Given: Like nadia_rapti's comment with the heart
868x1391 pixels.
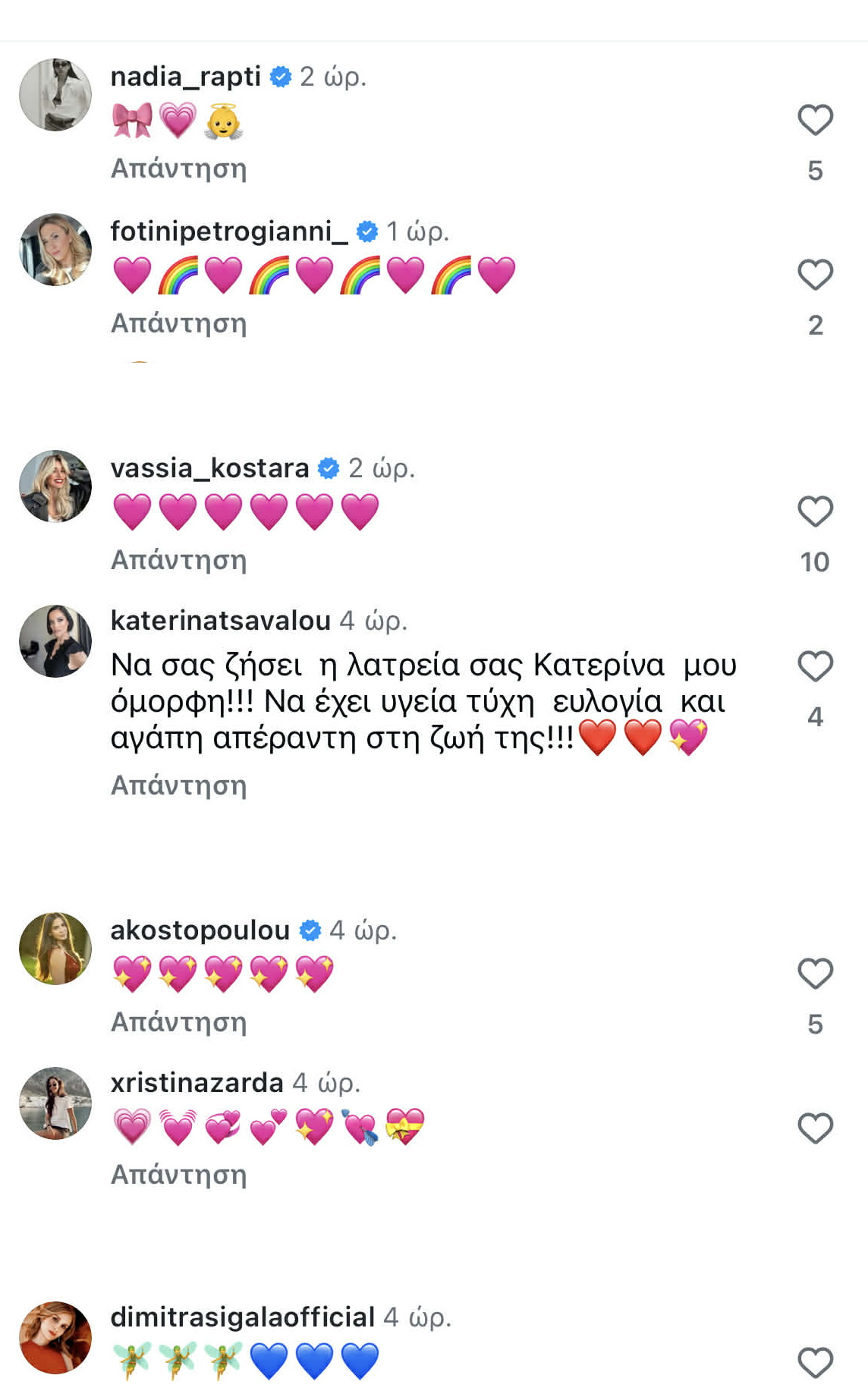Looking at the screenshot, I should (815, 120).
